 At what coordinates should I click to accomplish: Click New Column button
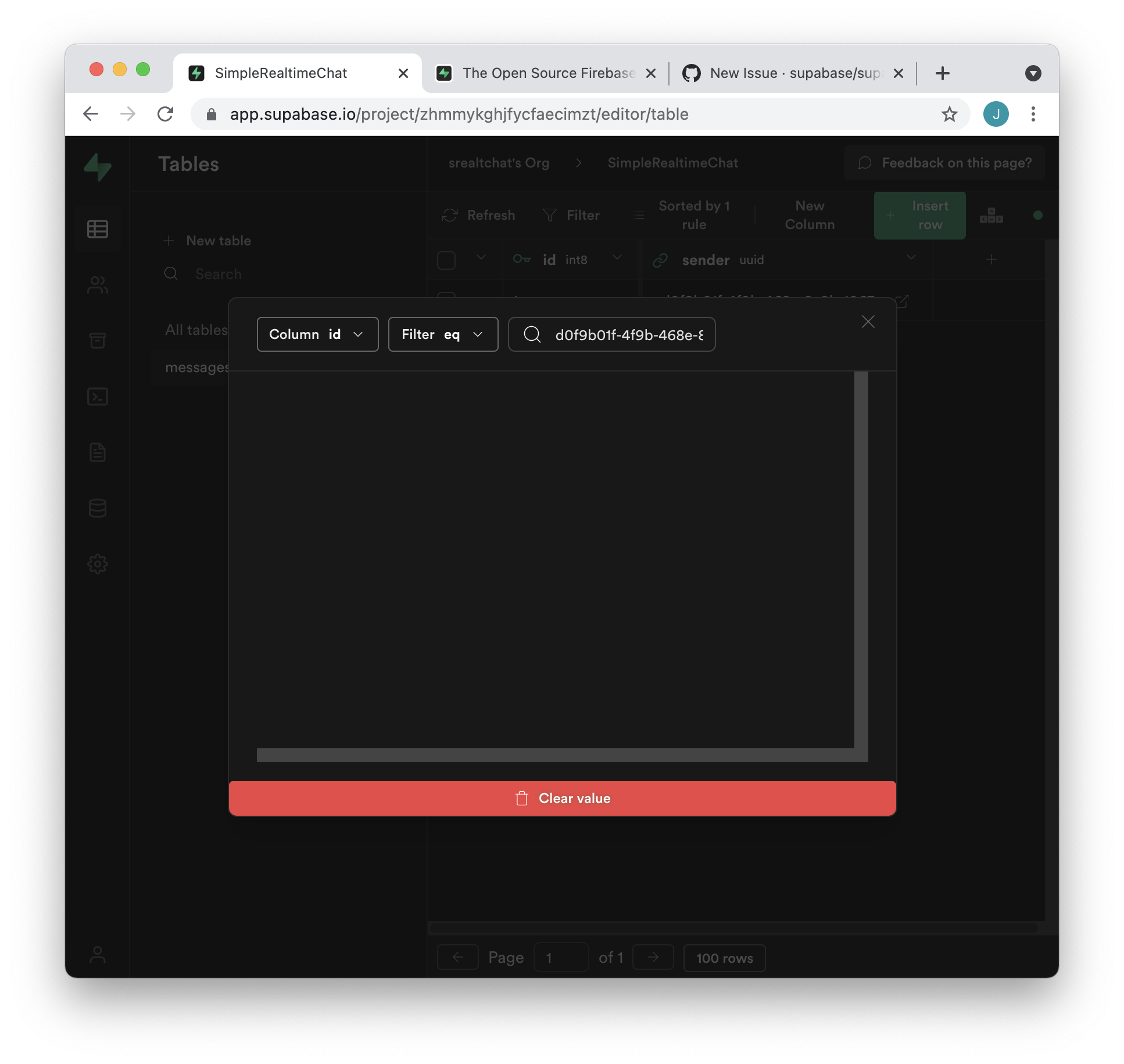click(x=810, y=215)
